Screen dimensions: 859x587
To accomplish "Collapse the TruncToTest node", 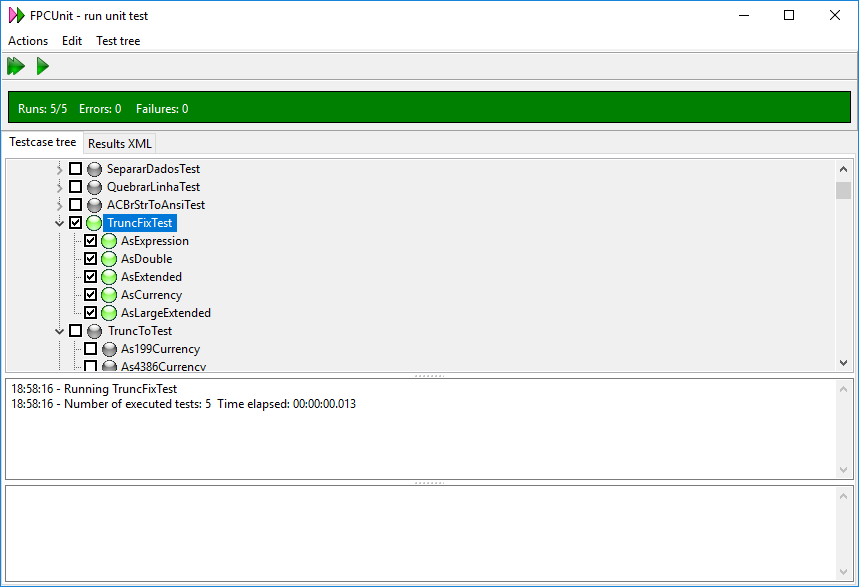I will click(x=60, y=331).
